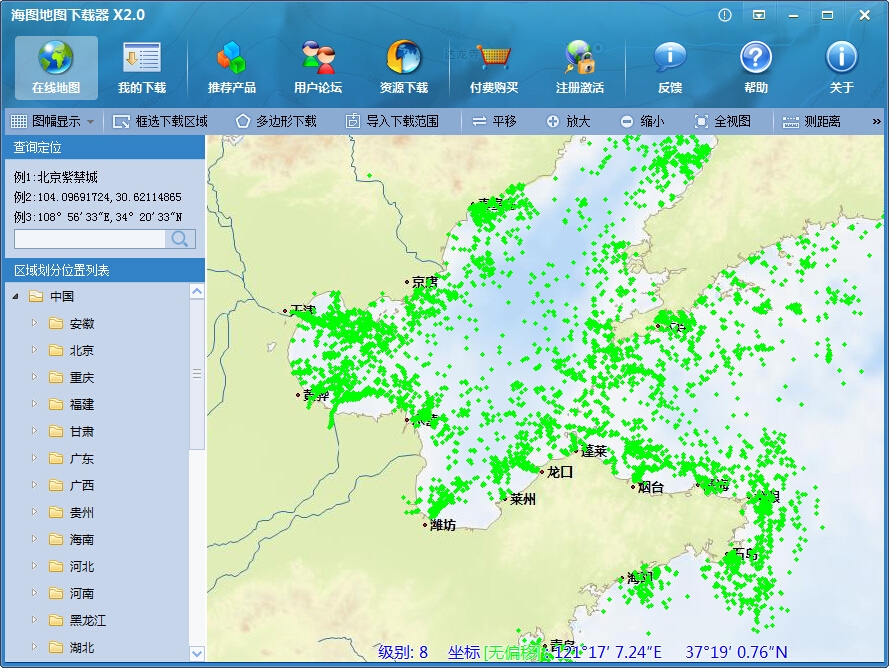This screenshot has height=668, width=889.
Task: Click the 莱州 city label on map
Action: [x=522, y=499]
